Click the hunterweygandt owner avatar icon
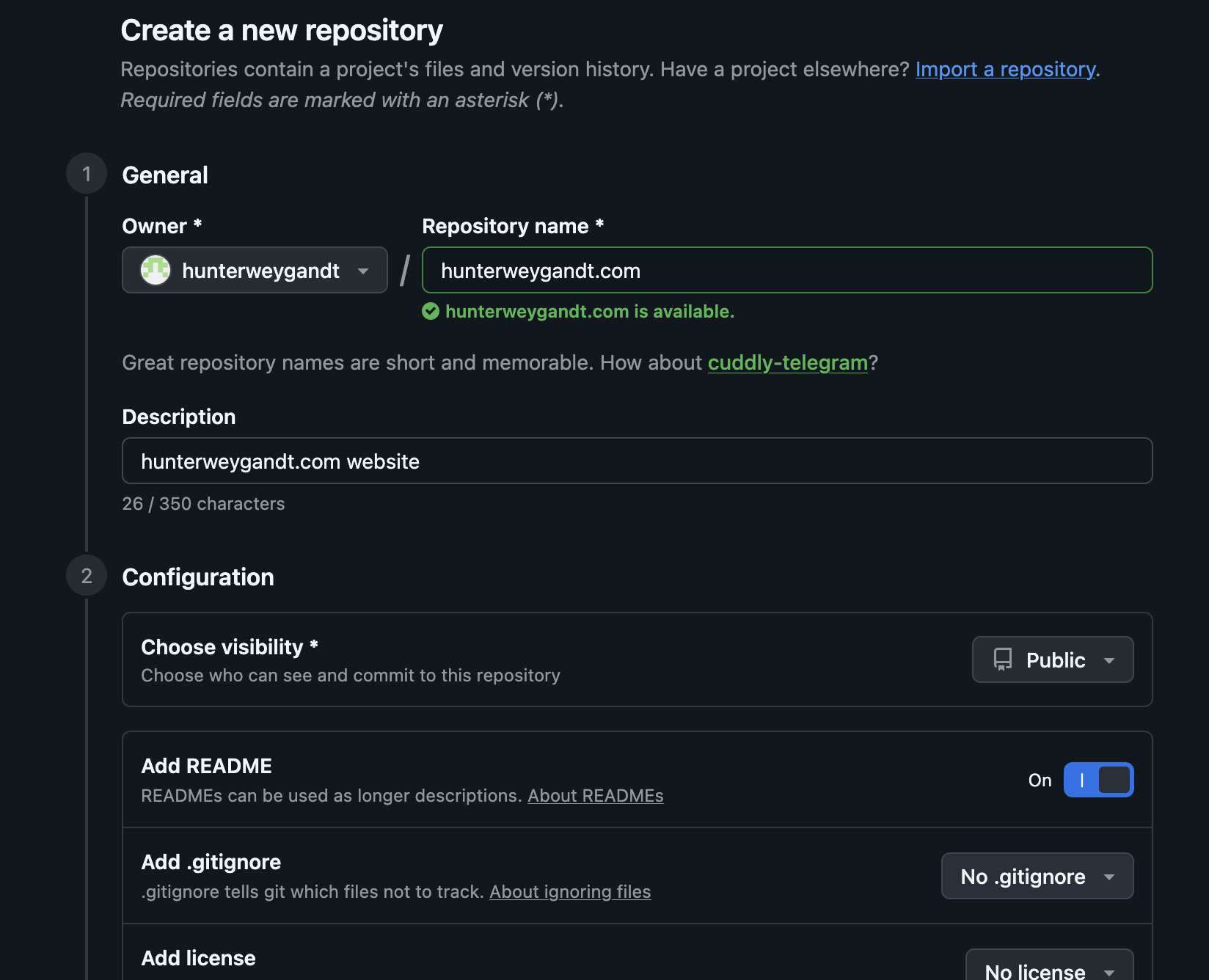Viewport: 1209px width, 980px height. (156, 270)
